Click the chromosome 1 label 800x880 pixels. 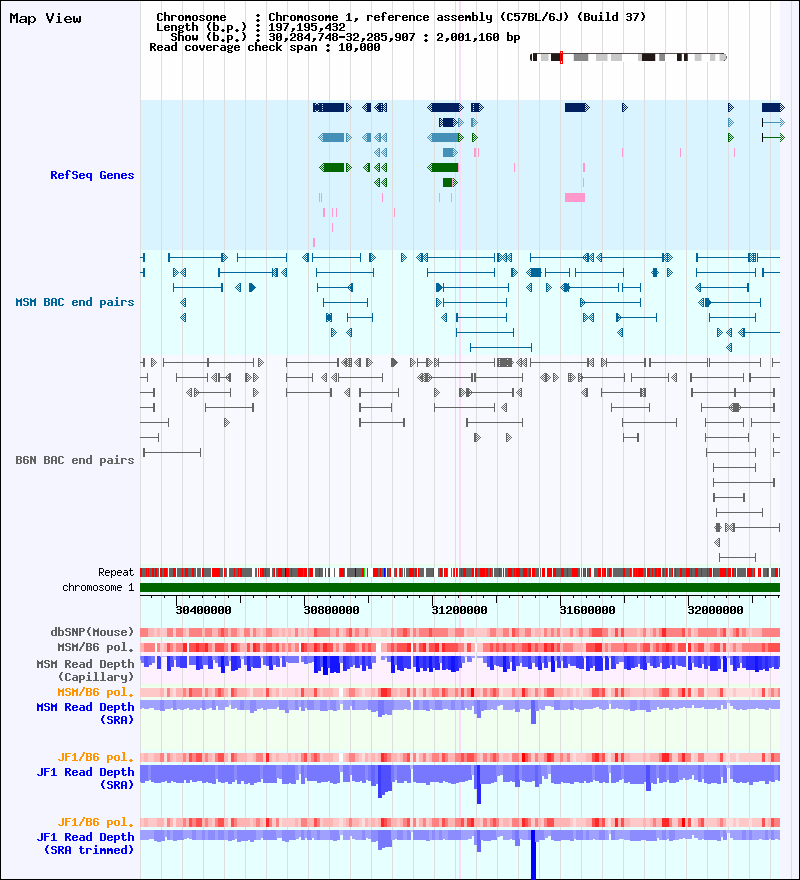click(x=98, y=588)
